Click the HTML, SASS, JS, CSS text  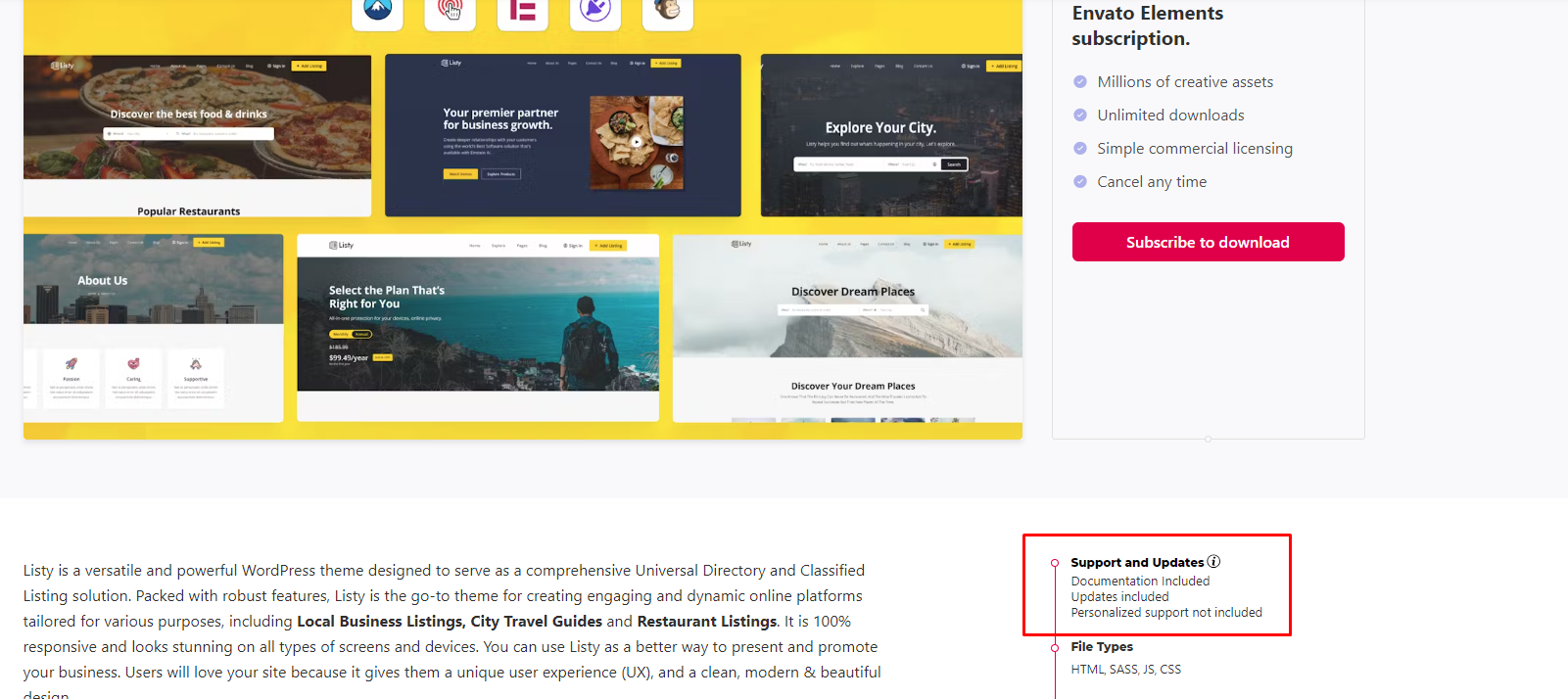1125,670
